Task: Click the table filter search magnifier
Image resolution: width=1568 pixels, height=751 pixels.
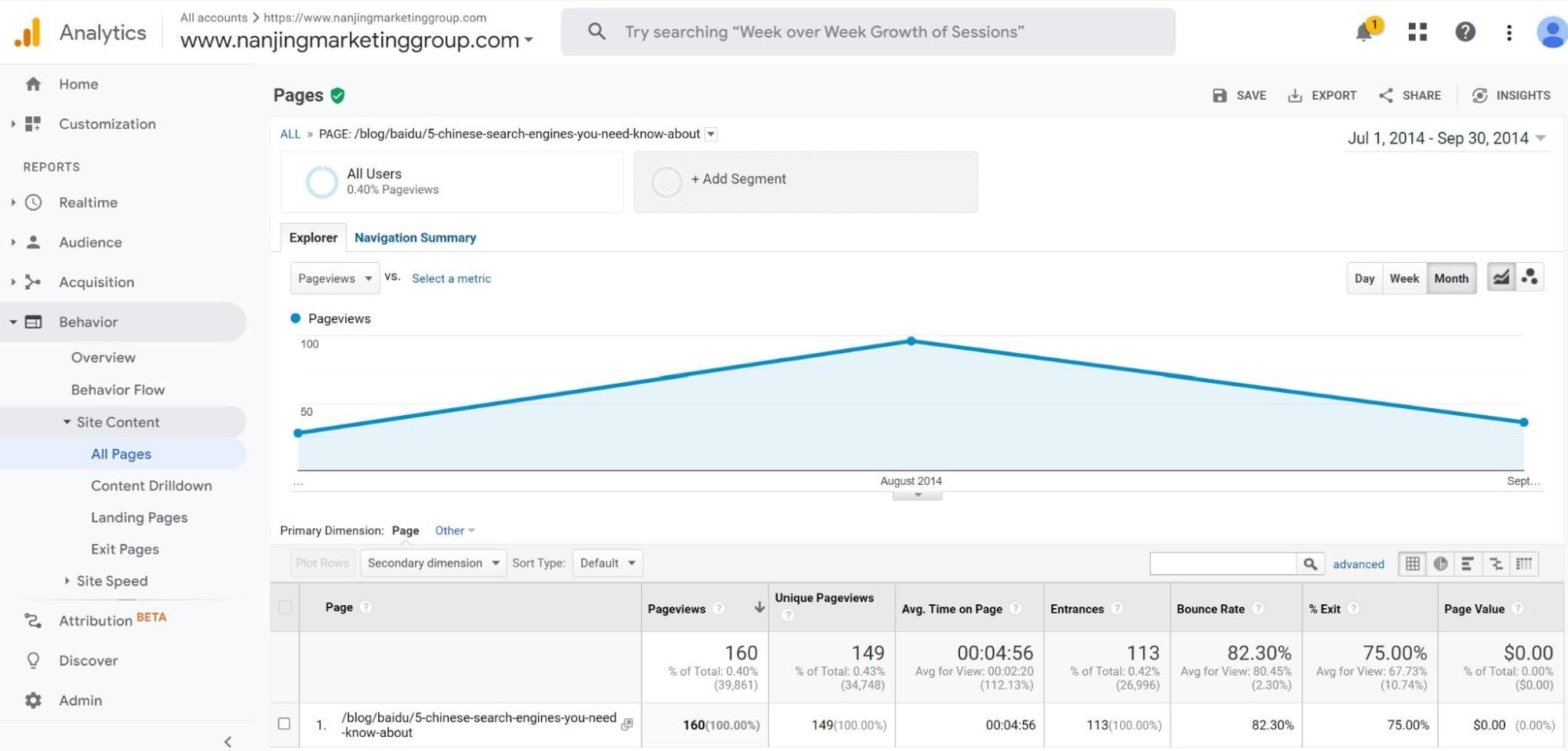Action: 1311,563
